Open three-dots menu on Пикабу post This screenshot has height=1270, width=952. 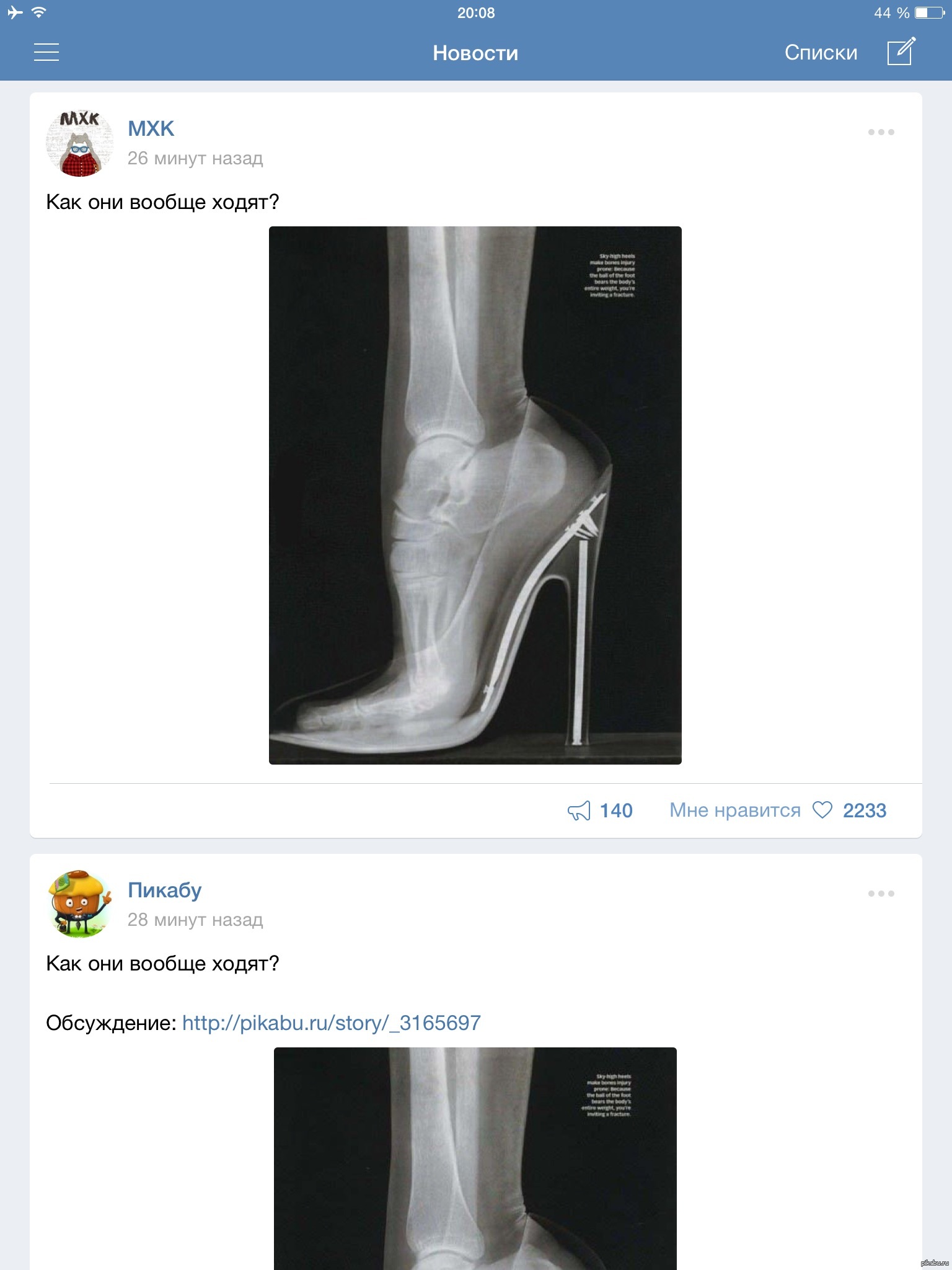[x=881, y=894]
